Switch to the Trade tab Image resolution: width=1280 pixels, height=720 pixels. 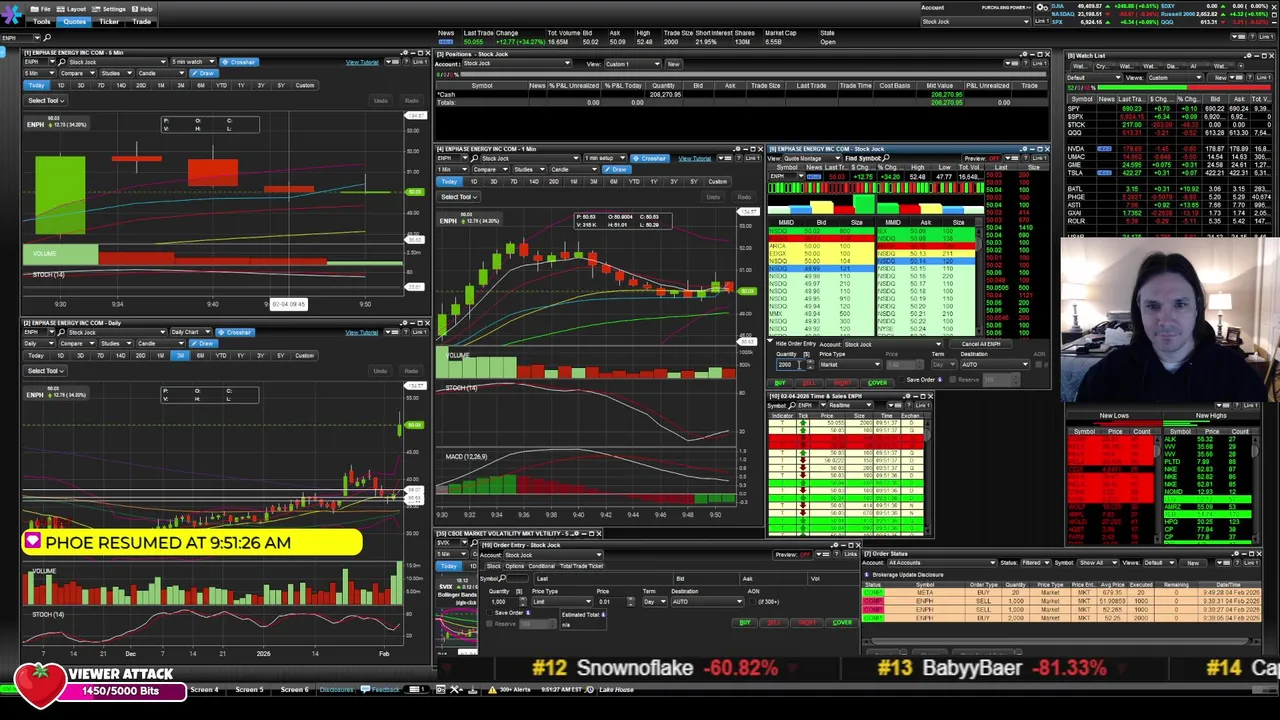click(x=142, y=21)
